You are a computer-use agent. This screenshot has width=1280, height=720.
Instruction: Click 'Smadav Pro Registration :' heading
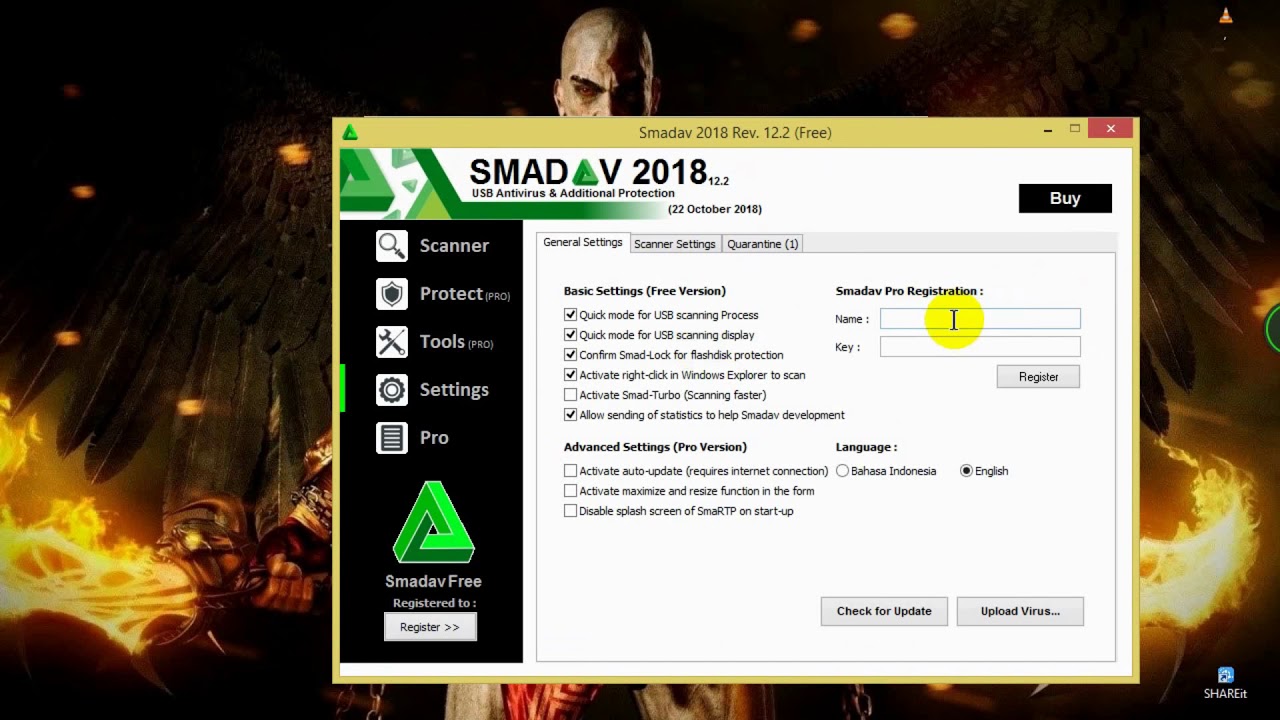[x=909, y=291]
